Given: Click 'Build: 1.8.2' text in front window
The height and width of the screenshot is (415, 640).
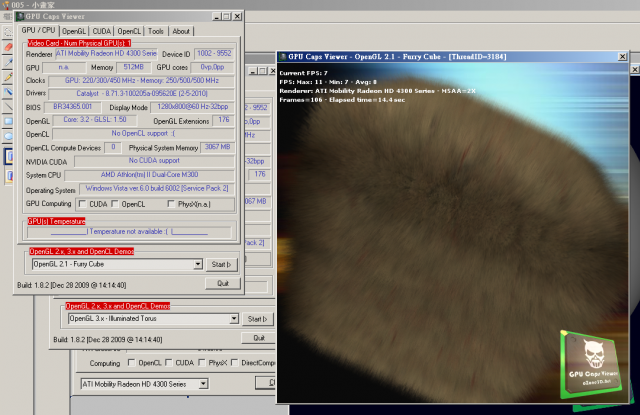Looking at the screenshot, I should (71, 285).
